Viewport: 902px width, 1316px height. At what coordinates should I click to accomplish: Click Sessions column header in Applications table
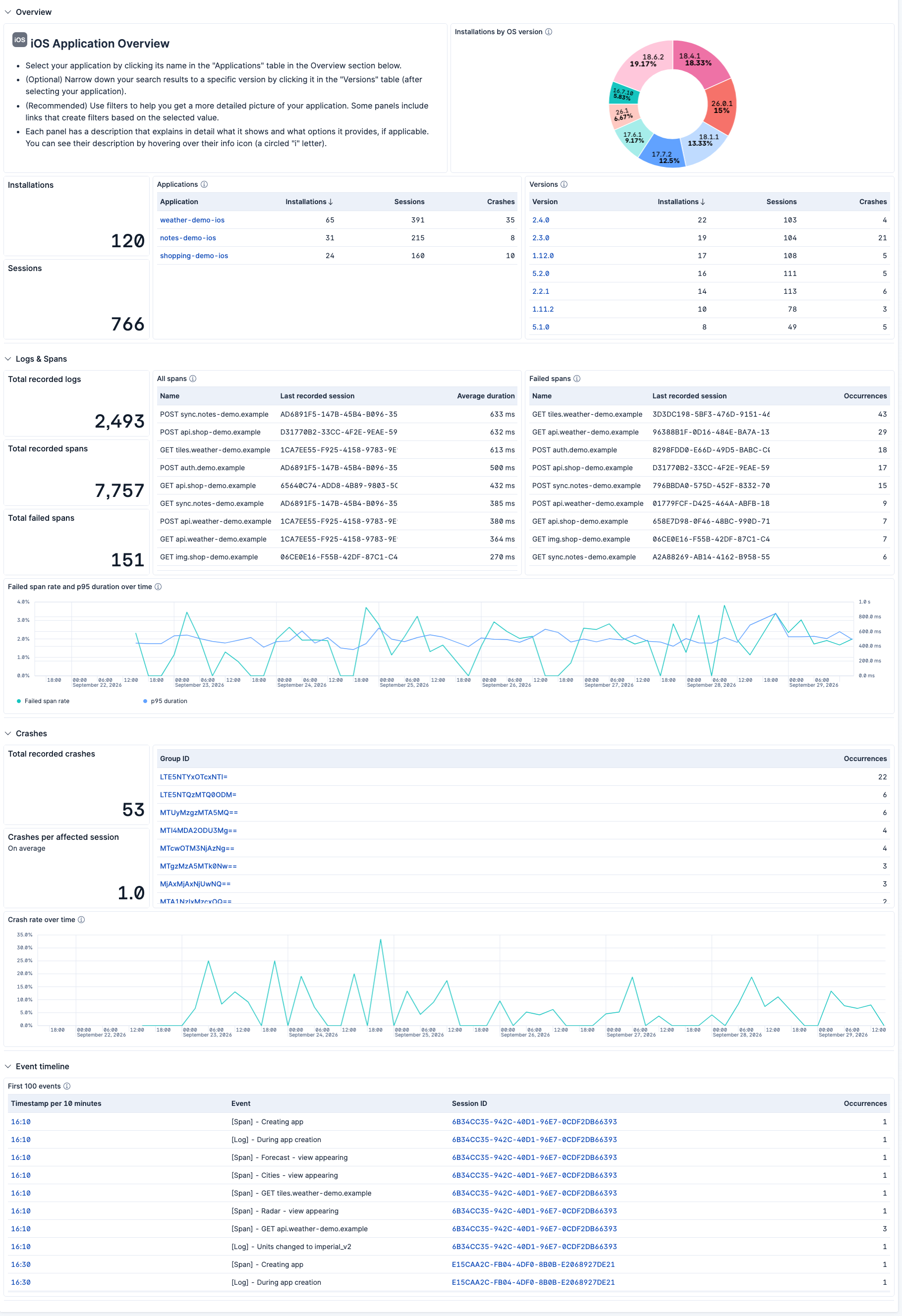(x=409, y=202)
